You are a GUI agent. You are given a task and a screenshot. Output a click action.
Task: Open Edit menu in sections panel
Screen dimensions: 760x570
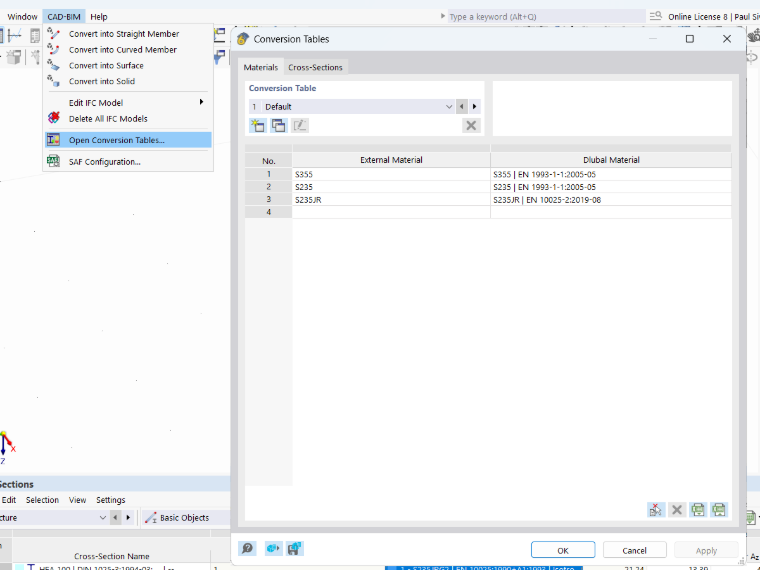click(x=9, y=500)
